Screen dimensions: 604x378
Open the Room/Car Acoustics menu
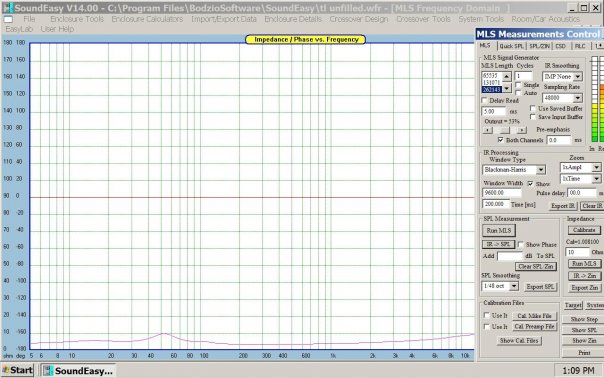click(x=546, y=19)
